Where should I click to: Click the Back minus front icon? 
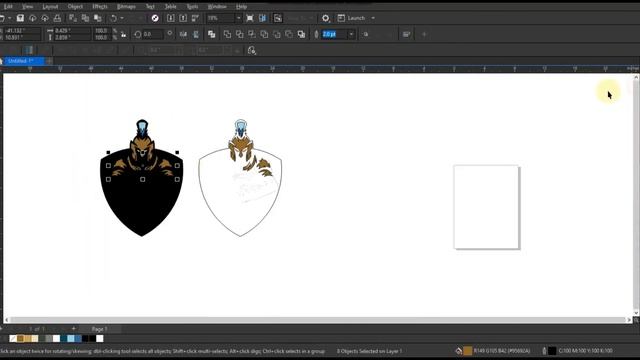(289, 34)
